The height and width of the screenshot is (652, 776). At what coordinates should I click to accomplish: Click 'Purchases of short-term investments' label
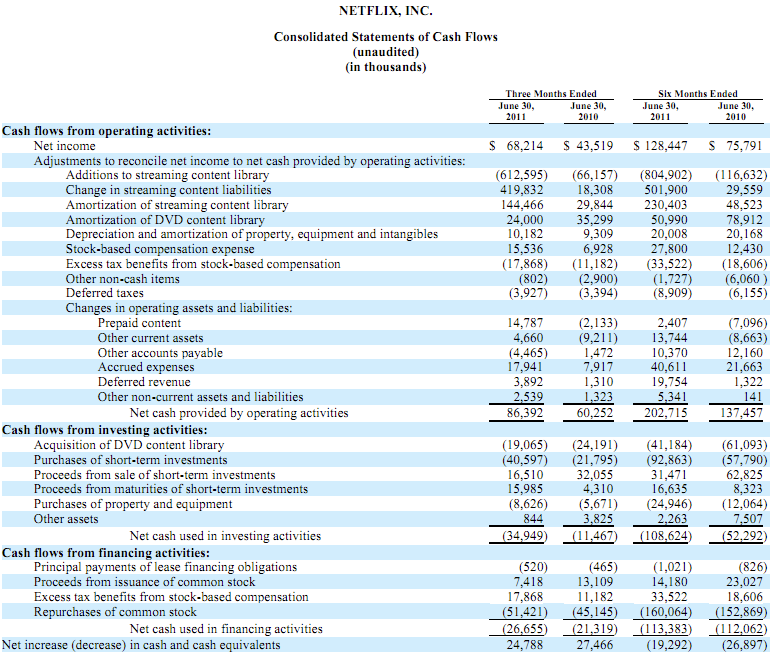[x=131, y=460]
